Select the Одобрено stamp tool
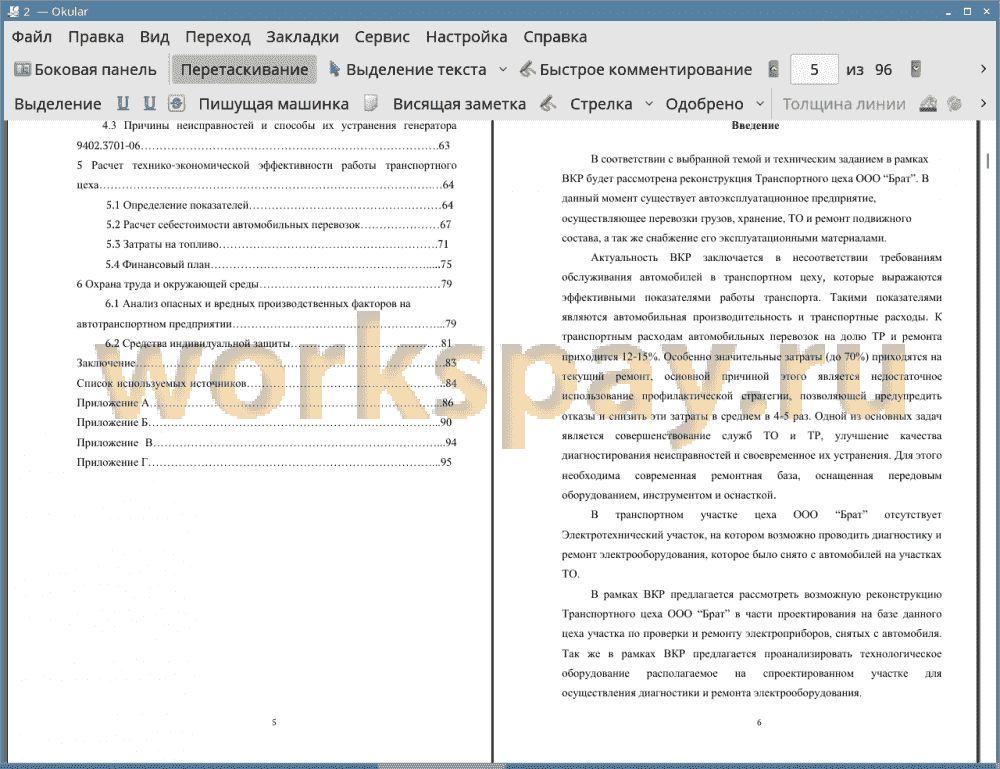The width and height of the screenshot is (1000, 769). tap(704, 104)
